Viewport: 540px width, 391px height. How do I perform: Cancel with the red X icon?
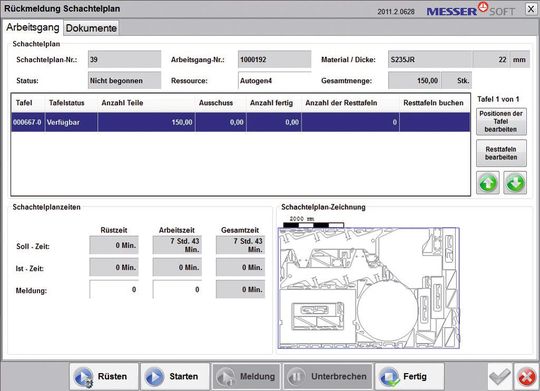527,377
